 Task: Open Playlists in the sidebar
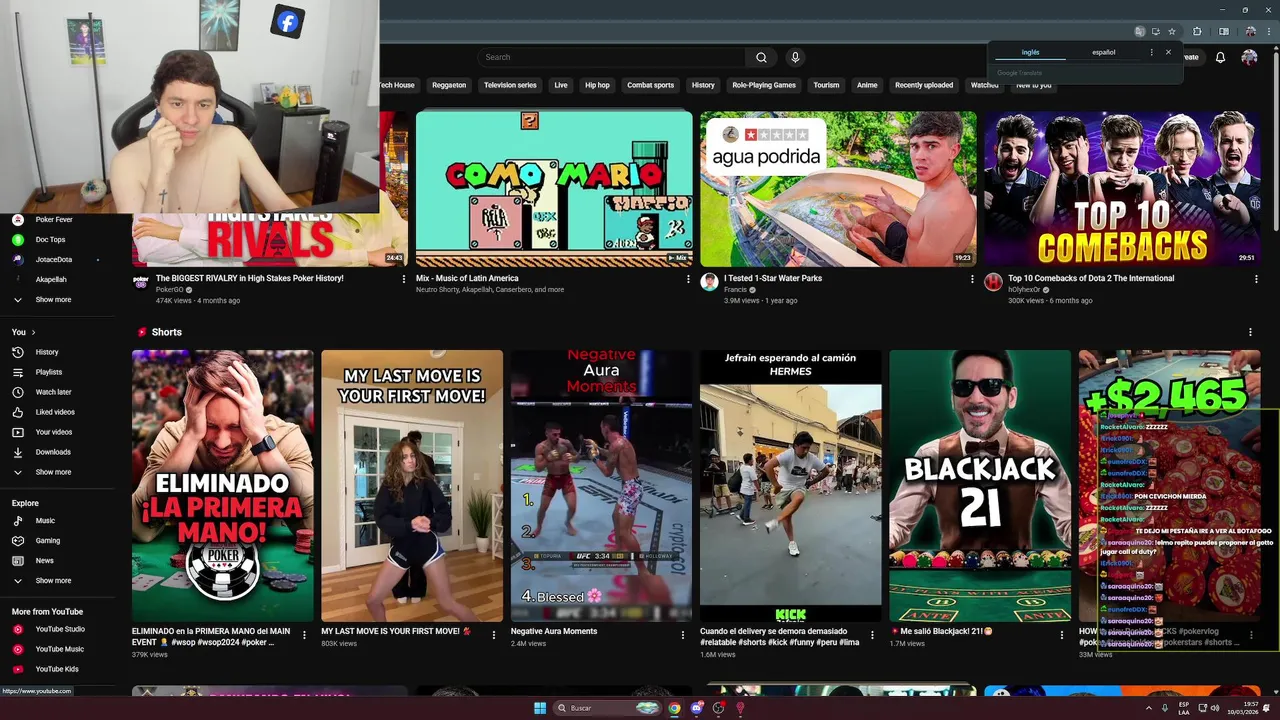[48, 372]
